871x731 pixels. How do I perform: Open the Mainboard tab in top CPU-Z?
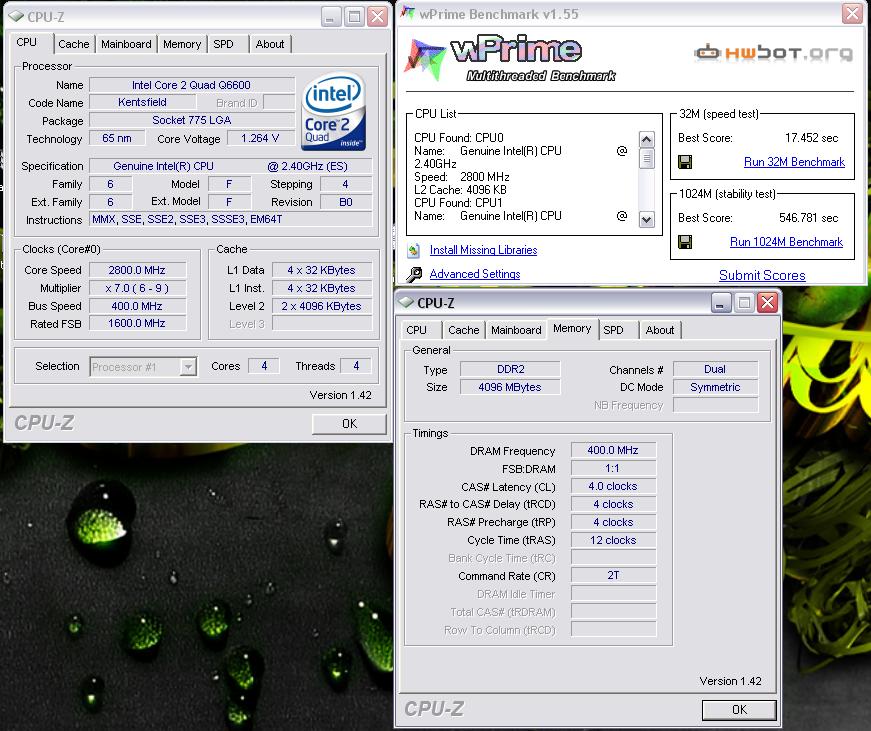click(x=126, y=44)
